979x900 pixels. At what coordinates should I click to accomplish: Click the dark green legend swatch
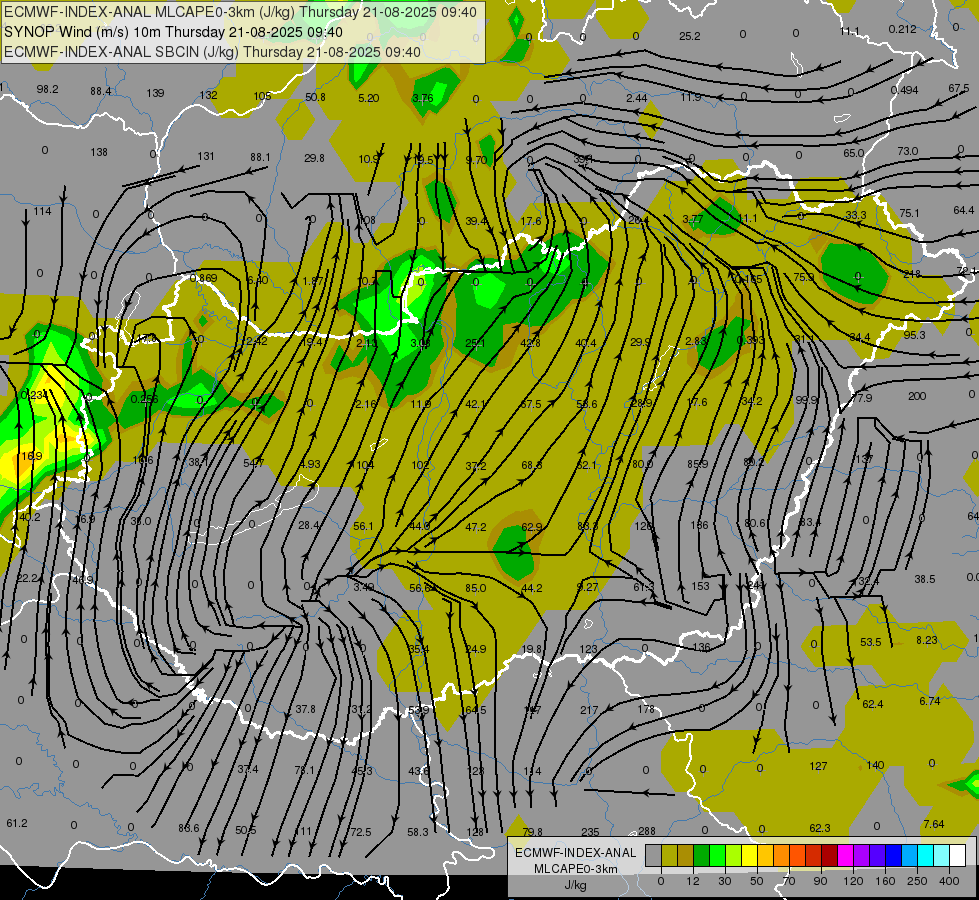point(702,855)
